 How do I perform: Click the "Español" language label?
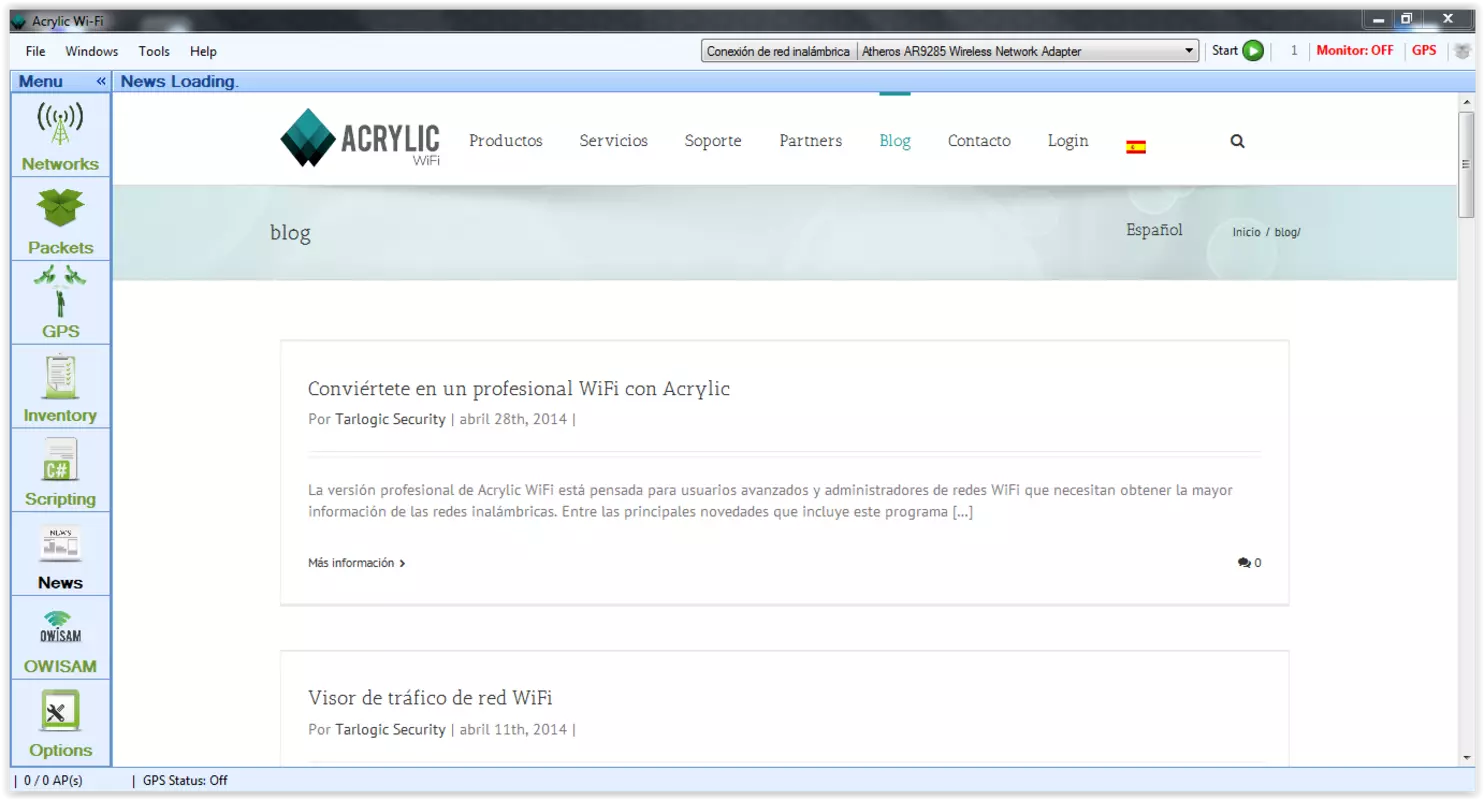pyautogui.click(x=1154, y=230)
